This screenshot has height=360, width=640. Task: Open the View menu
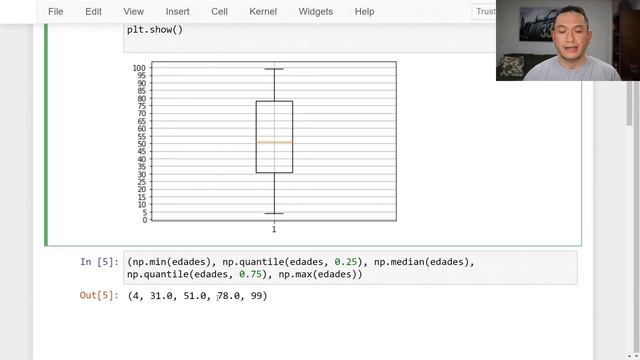pos(133,12)
